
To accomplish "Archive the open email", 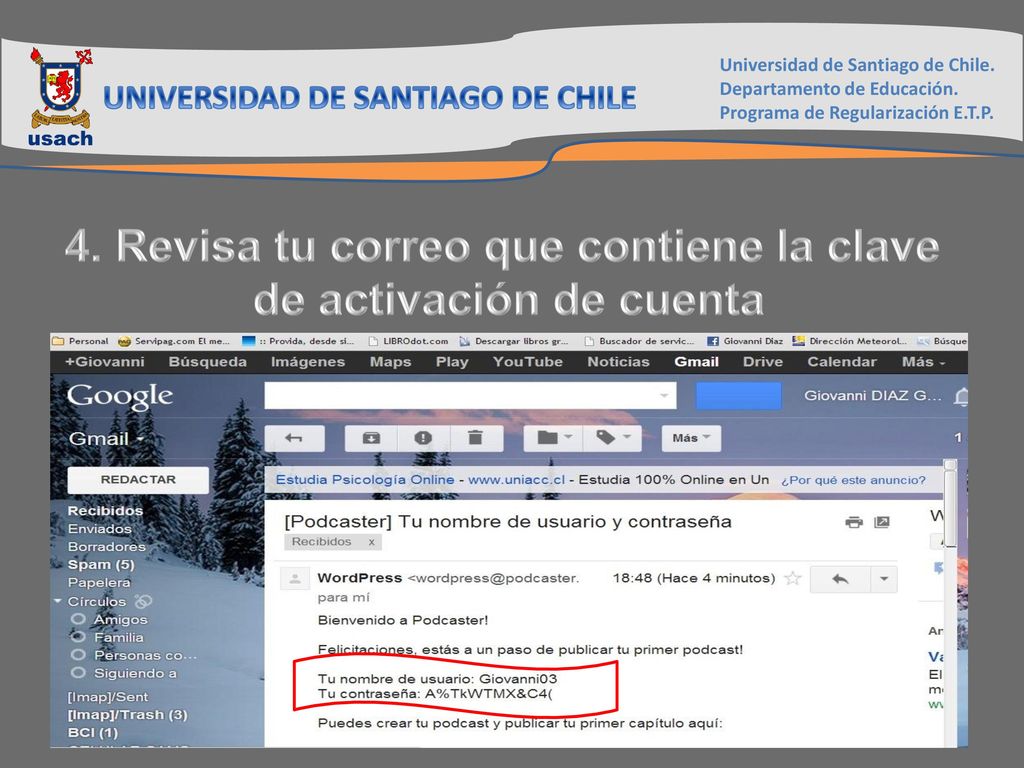I will (x=371, y=438).
